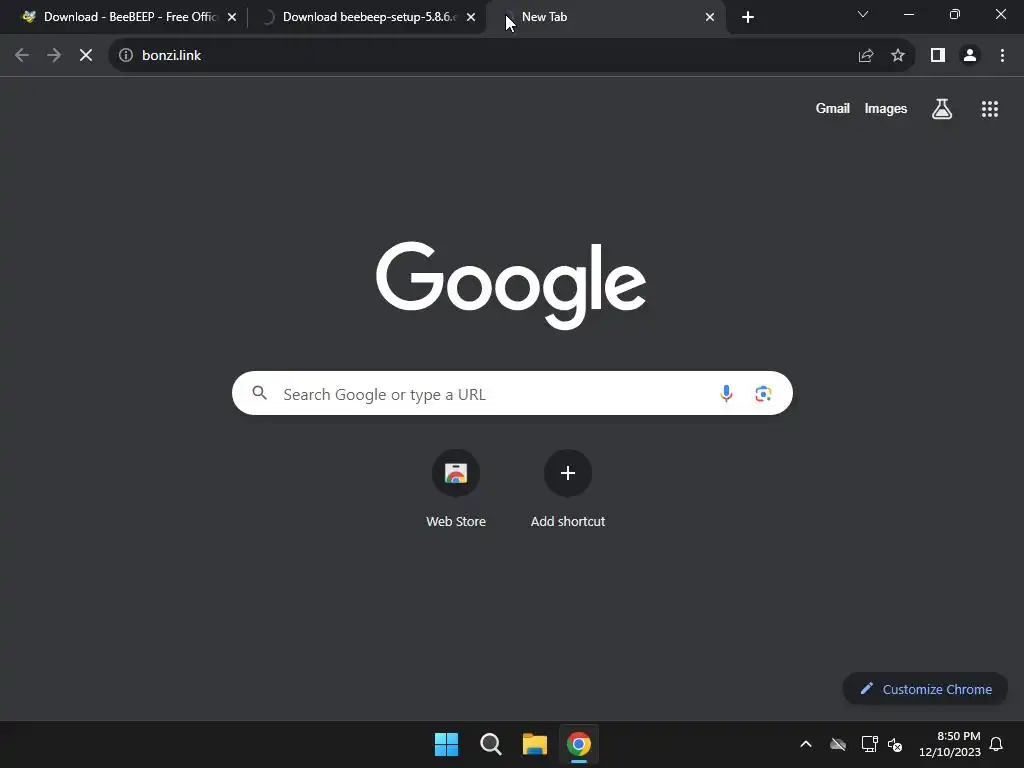Open the Chrome three-dot menu
Screen dimensions: 1024x768
[x=1002, y=56]
